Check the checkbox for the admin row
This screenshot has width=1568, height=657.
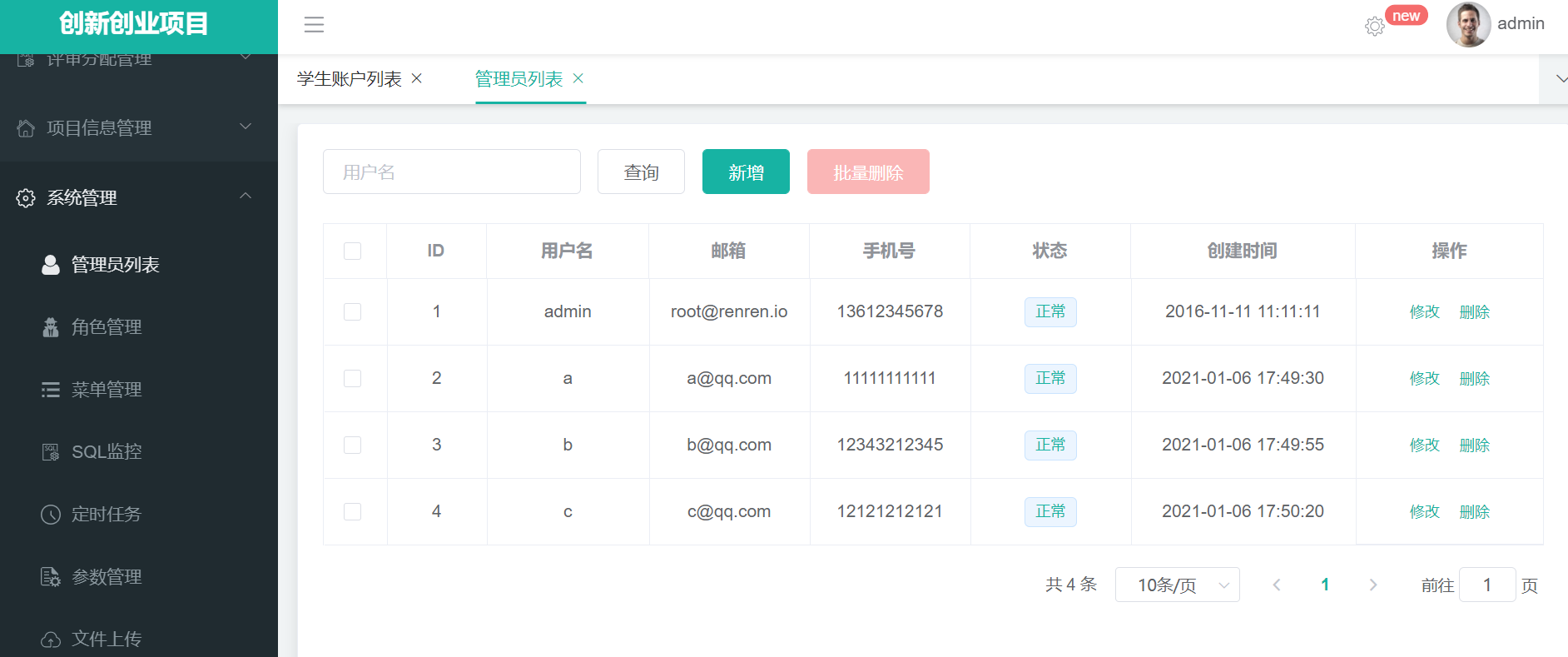353,311
